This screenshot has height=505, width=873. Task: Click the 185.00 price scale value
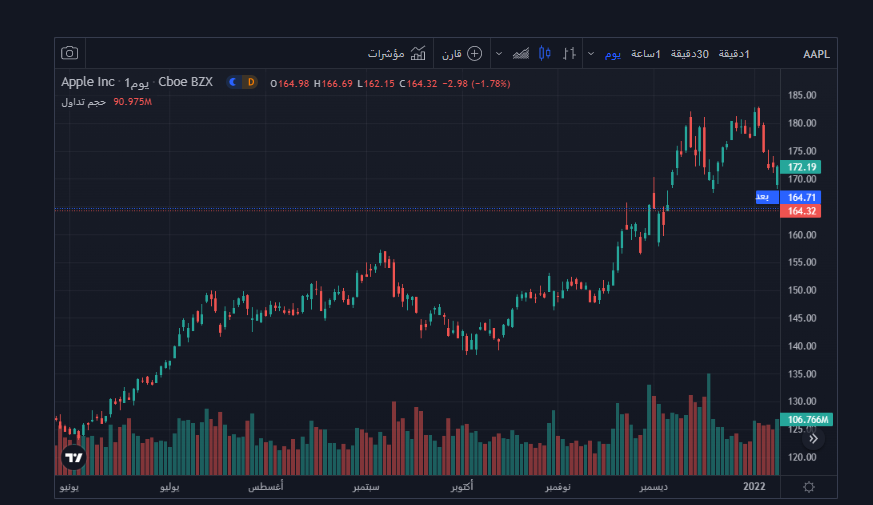[x=802, y=95]
